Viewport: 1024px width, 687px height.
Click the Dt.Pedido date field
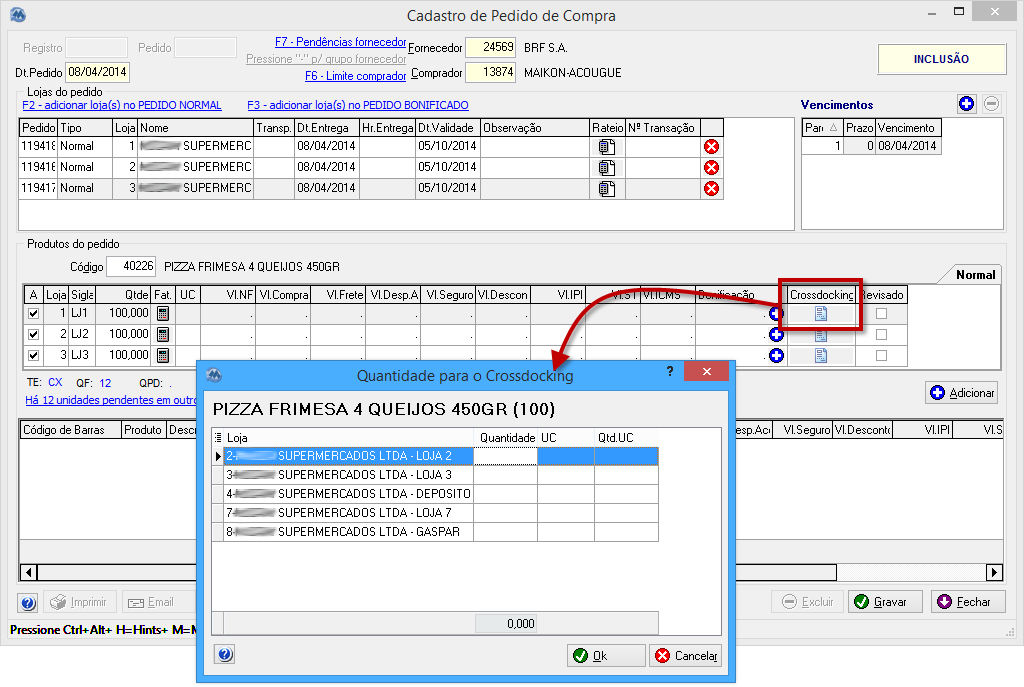(98, 72)
